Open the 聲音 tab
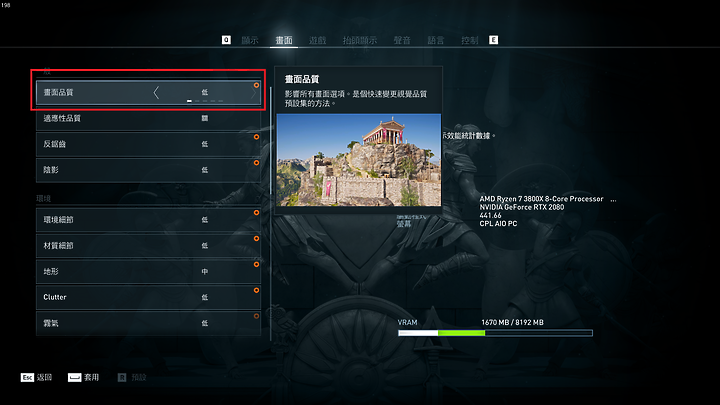 pos(402,40)
